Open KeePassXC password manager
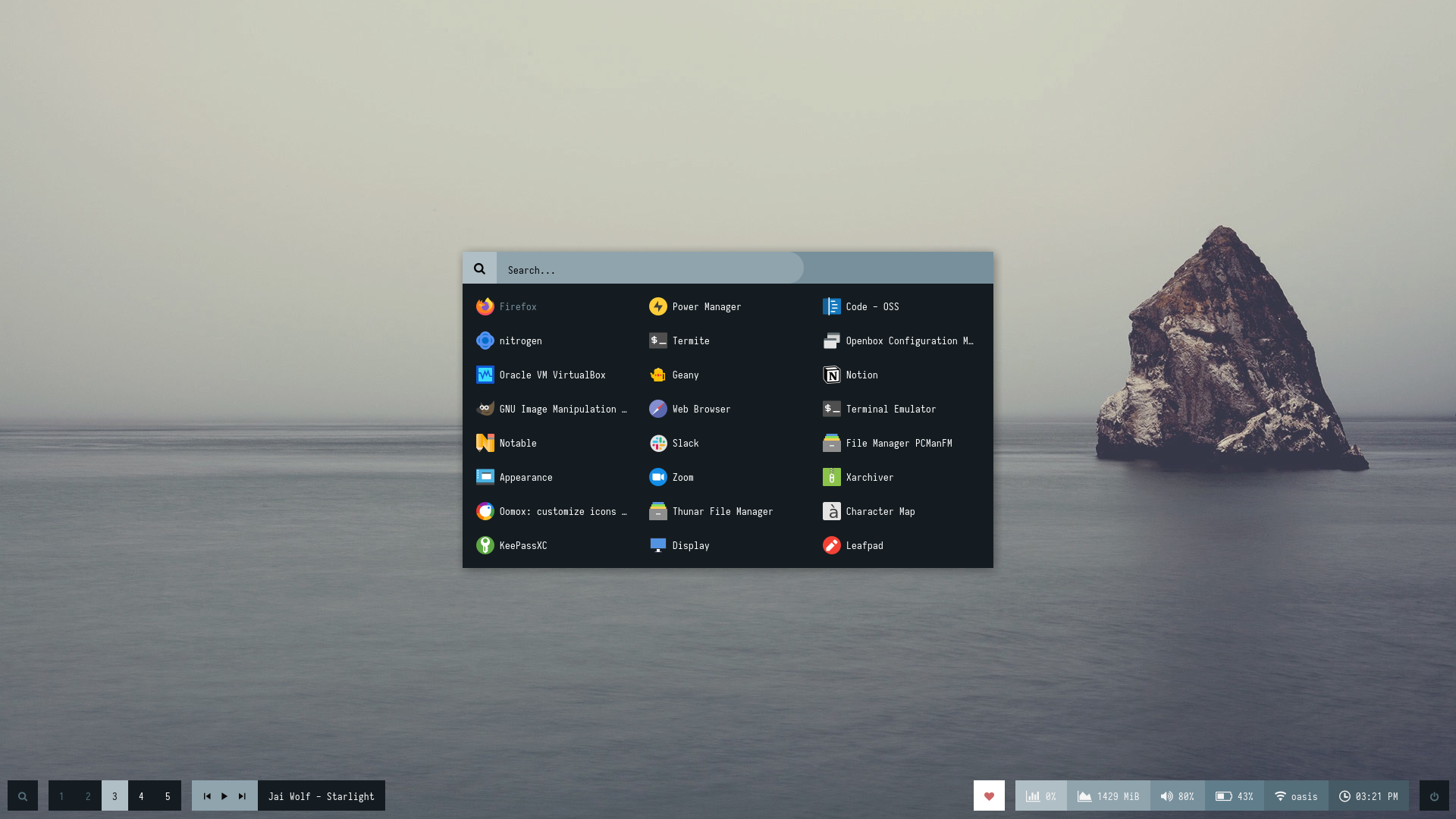Viewport: 1456px width, 819px height. click(512, 545)
